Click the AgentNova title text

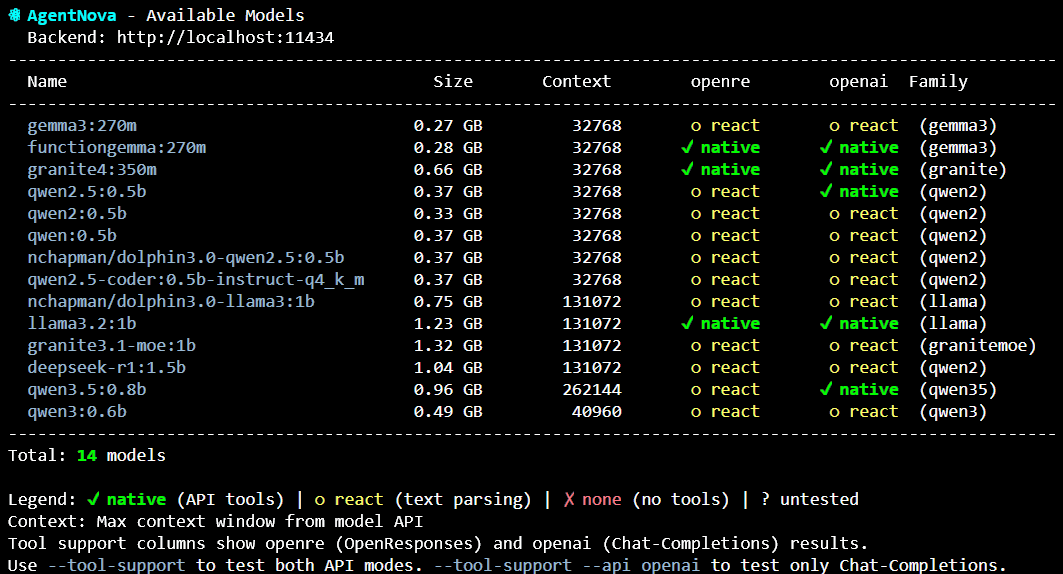pyautogui.click(x=71, y=15)
